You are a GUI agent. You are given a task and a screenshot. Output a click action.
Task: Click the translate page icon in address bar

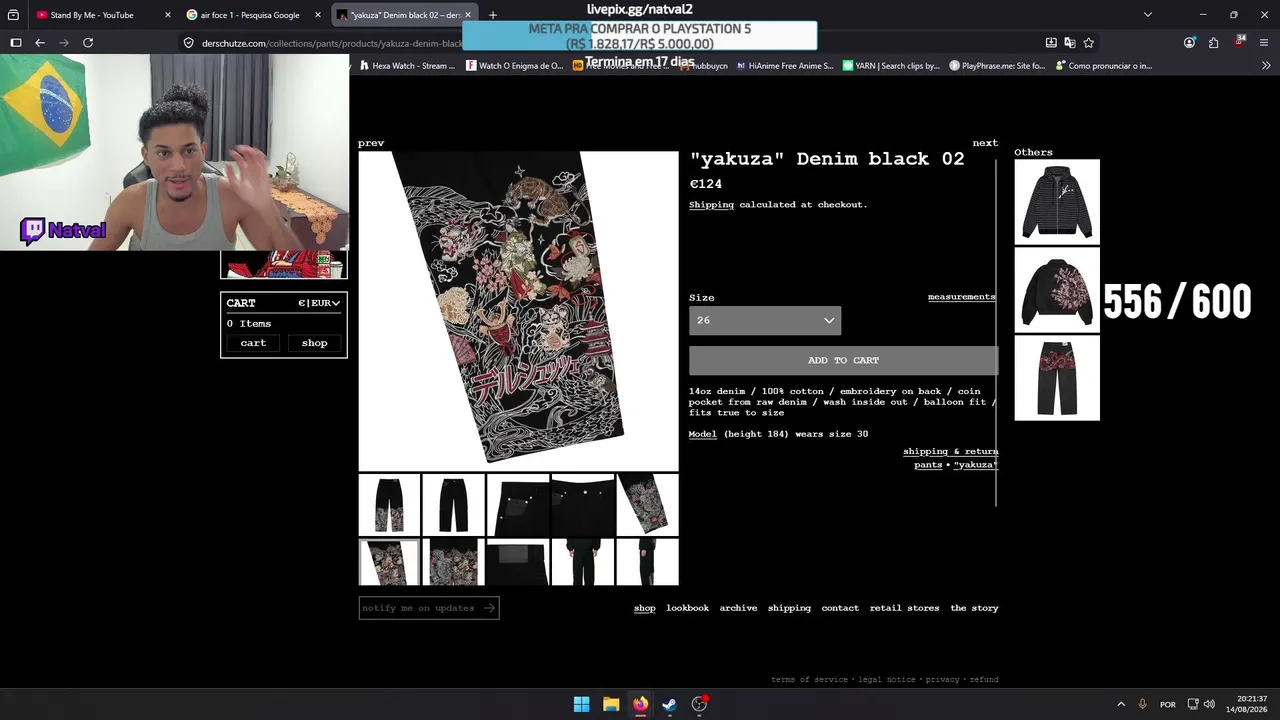[1070, 43]
